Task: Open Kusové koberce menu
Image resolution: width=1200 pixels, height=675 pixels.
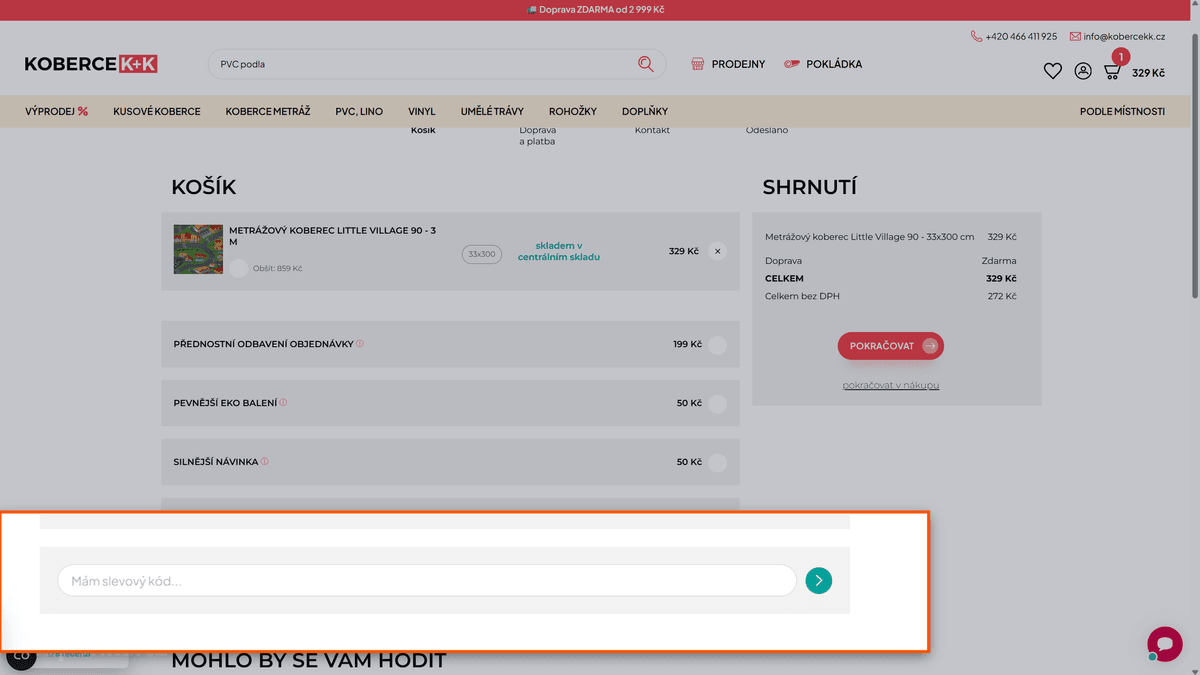Action: tap(157, 111)
